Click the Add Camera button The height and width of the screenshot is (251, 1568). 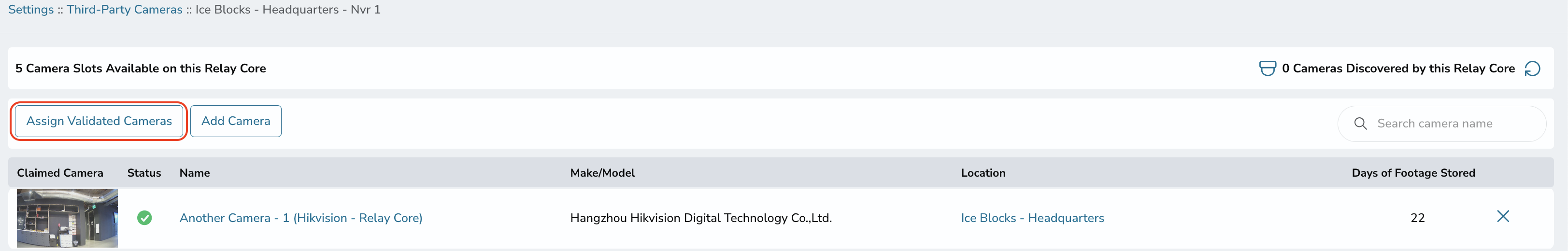point(236,121)
